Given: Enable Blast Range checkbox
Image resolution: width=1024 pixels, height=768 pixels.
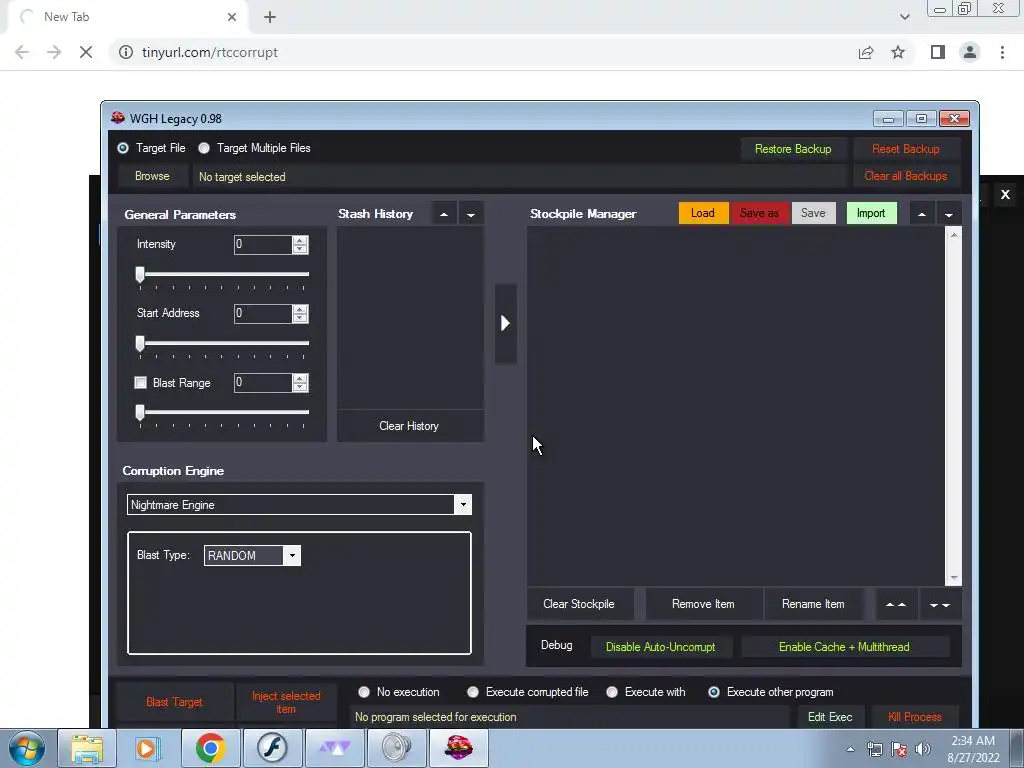Looking at the screenshot, I should click(140, 383).
